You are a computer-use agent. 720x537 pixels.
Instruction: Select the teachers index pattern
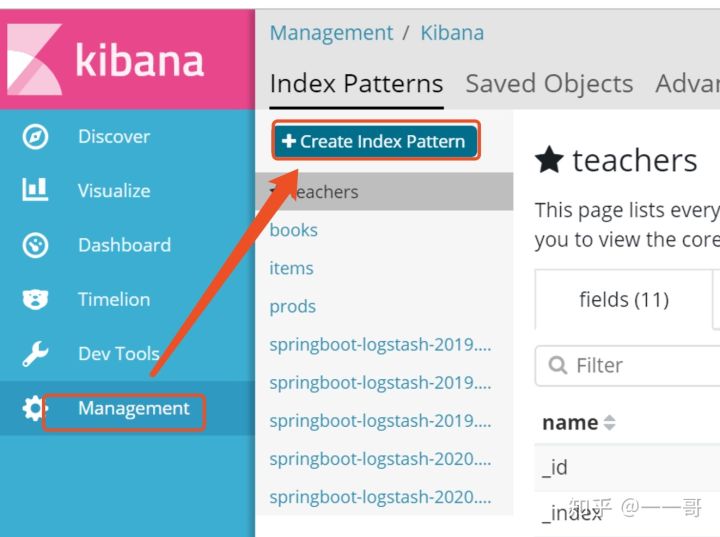point(325,192)
